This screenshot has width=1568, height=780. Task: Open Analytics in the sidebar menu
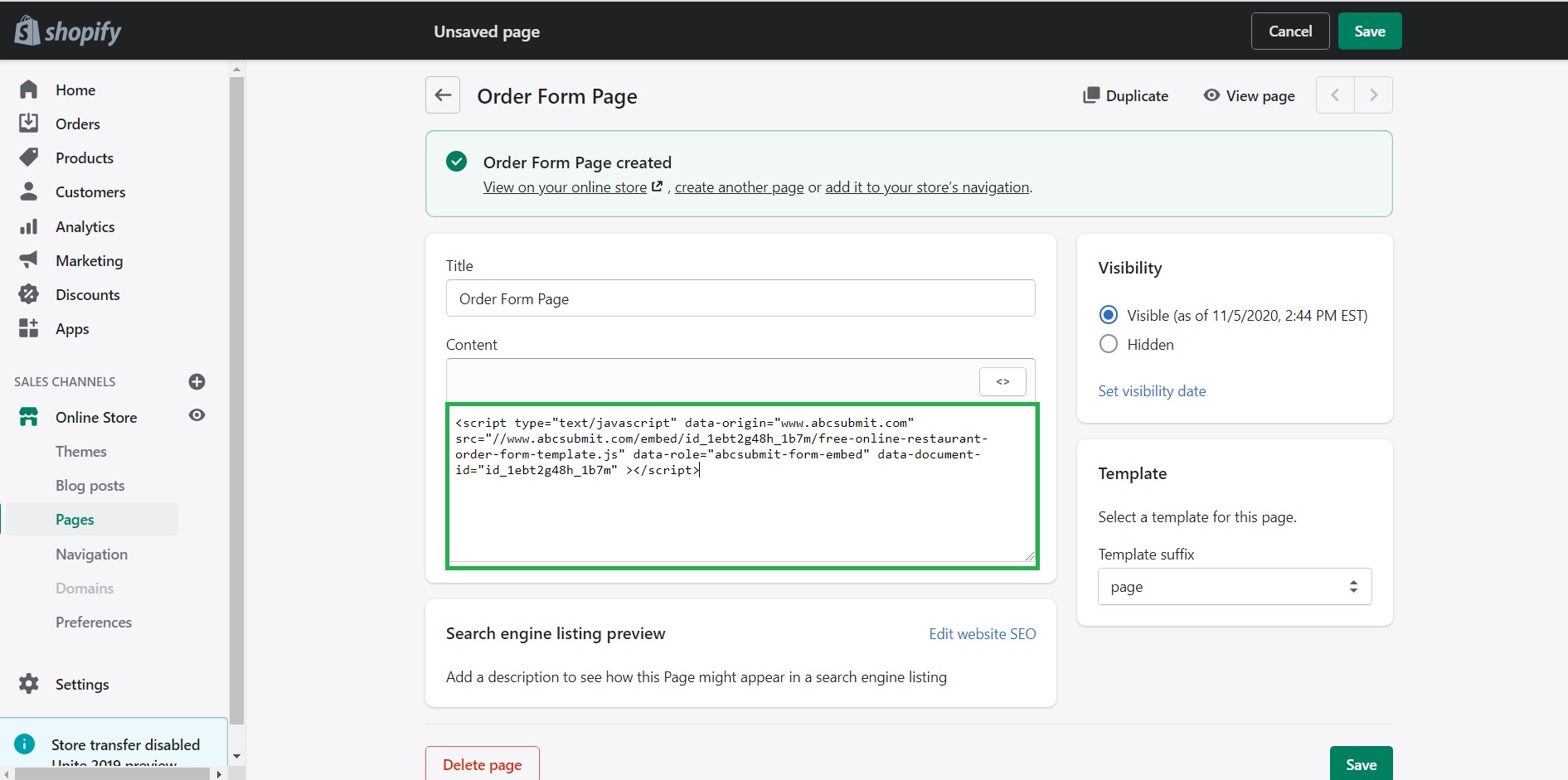pyautogui.click(x=85, y=226)
